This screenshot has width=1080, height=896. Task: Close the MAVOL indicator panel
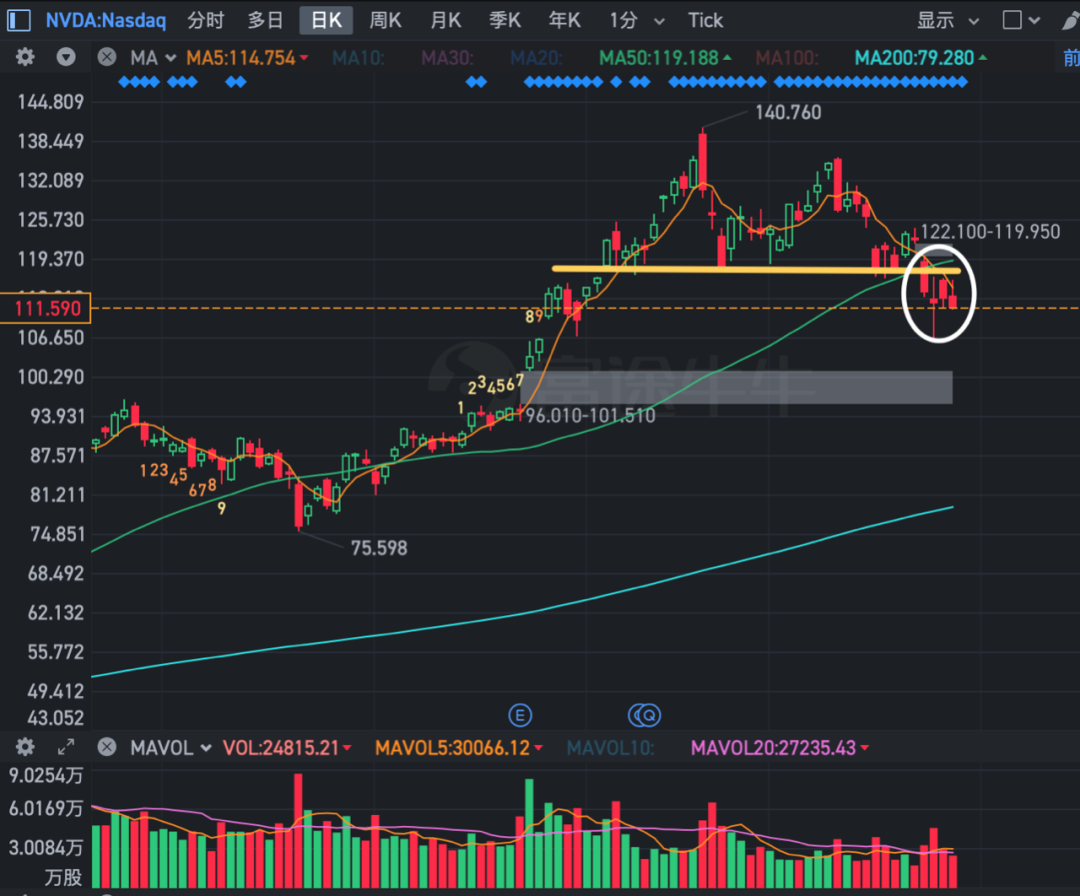pyautogui.click(x=107, y=747)
